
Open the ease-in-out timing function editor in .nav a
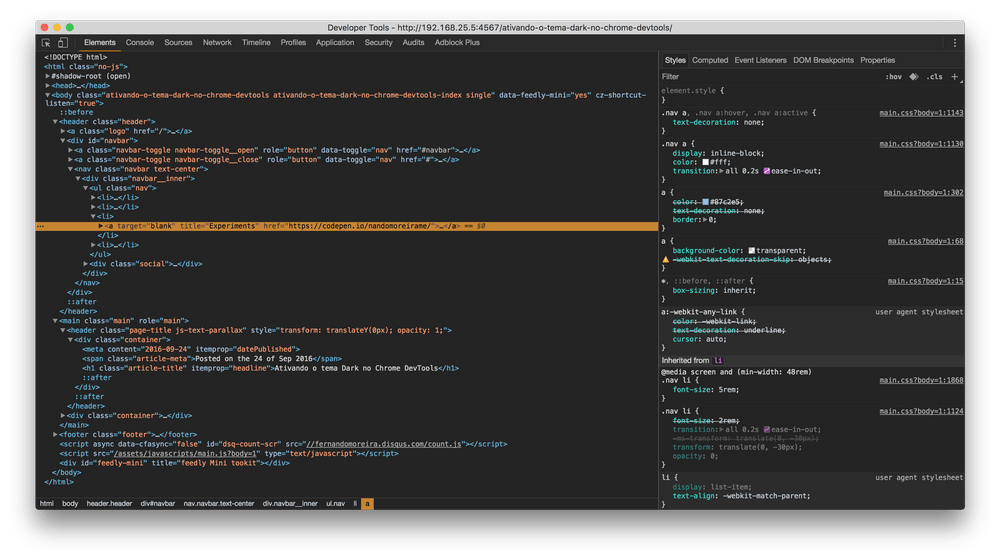point(767,171)
